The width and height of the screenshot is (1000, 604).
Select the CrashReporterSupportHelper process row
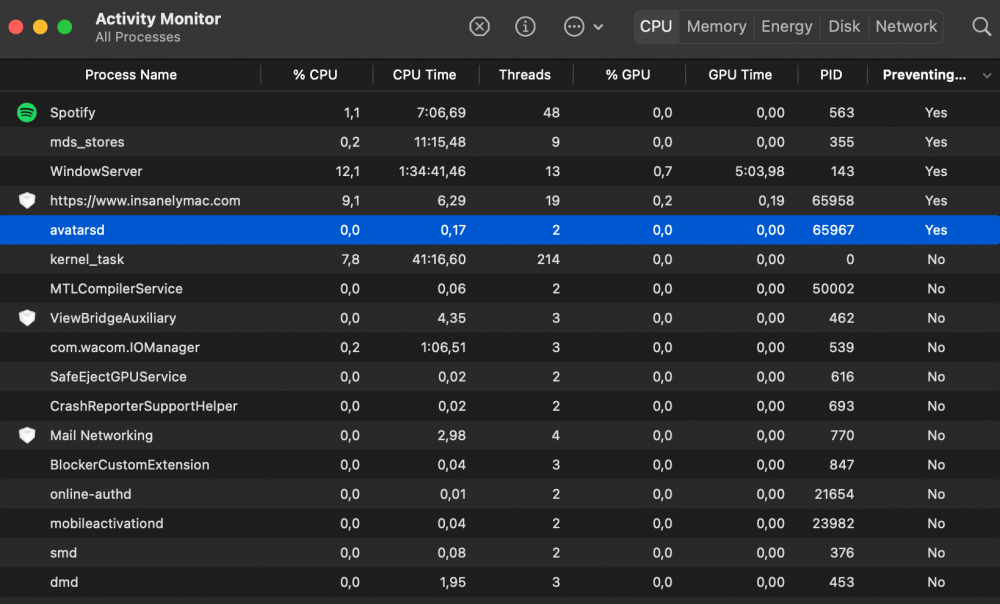(x=500, y=406)
